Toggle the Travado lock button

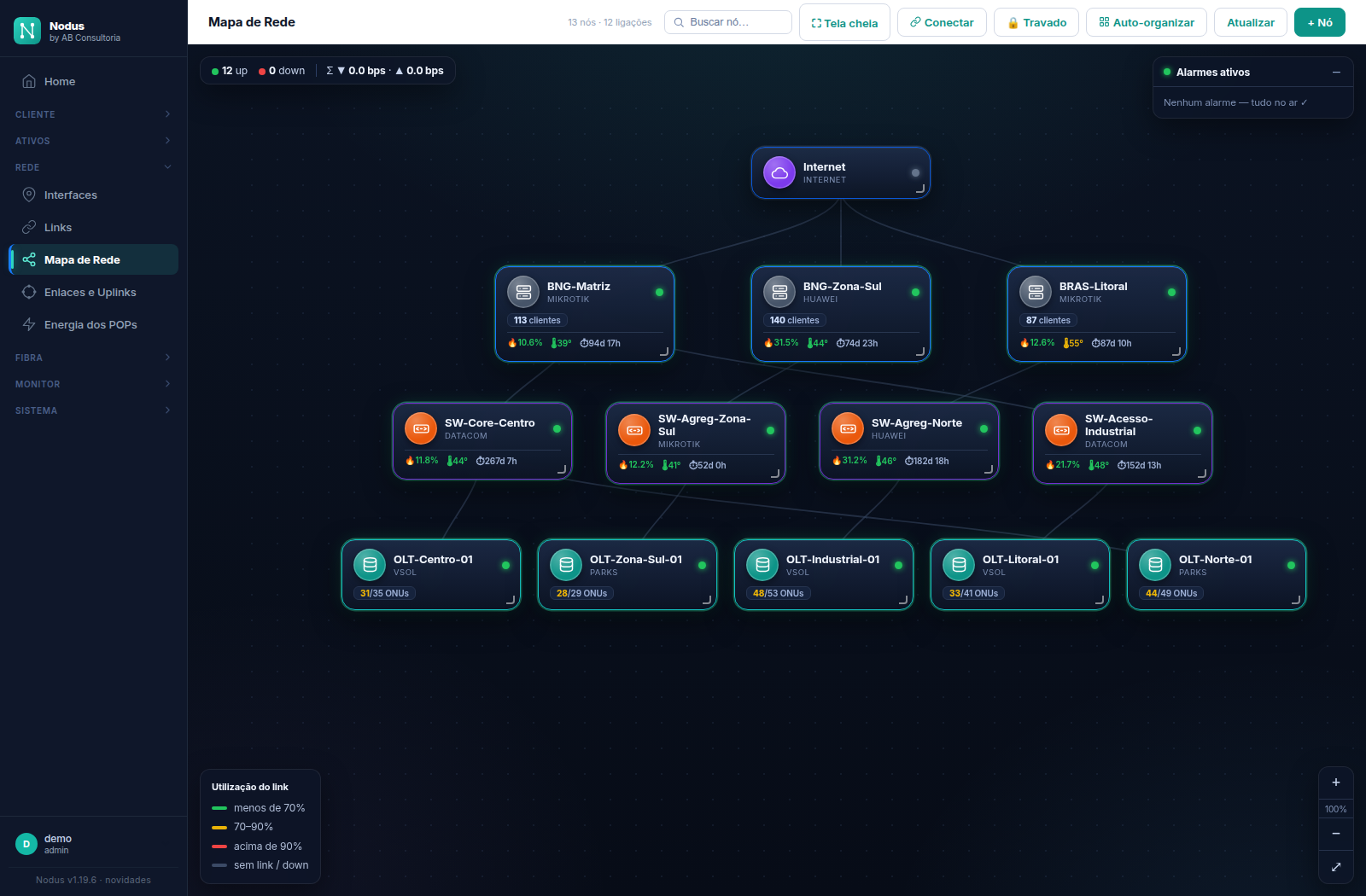1036,22
